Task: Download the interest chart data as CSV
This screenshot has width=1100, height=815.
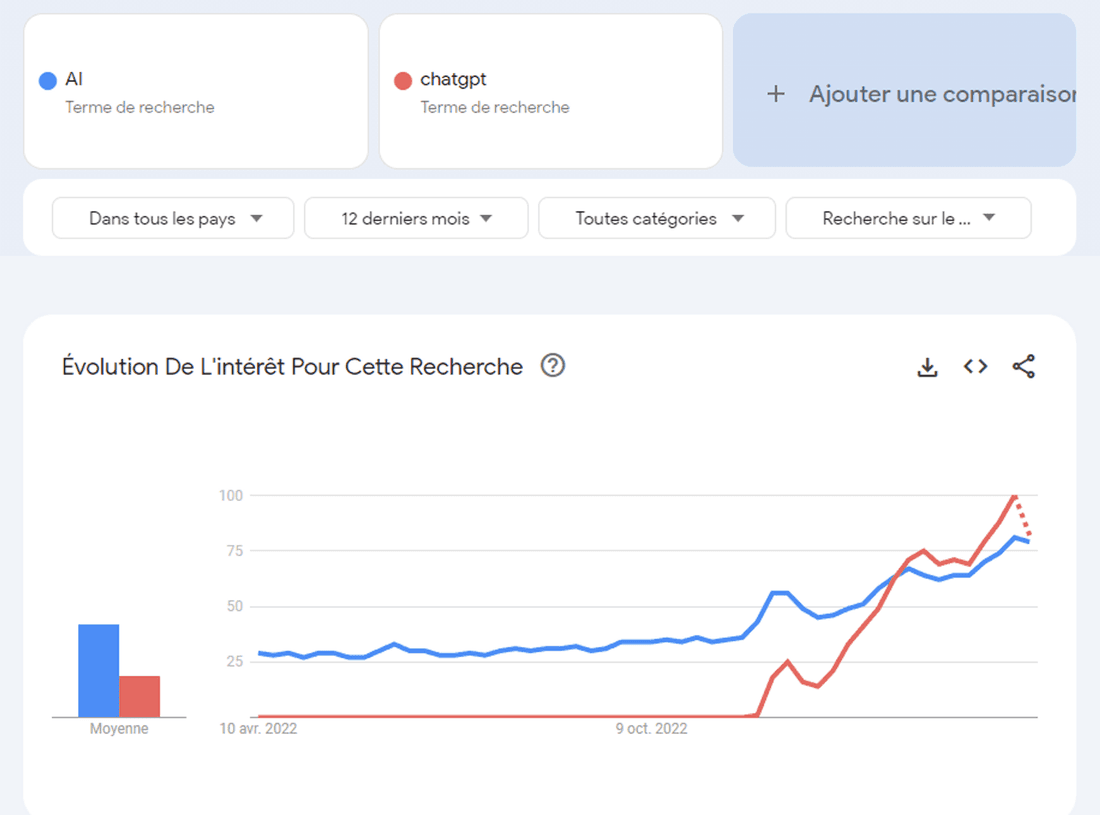Action: pos(927,367)
